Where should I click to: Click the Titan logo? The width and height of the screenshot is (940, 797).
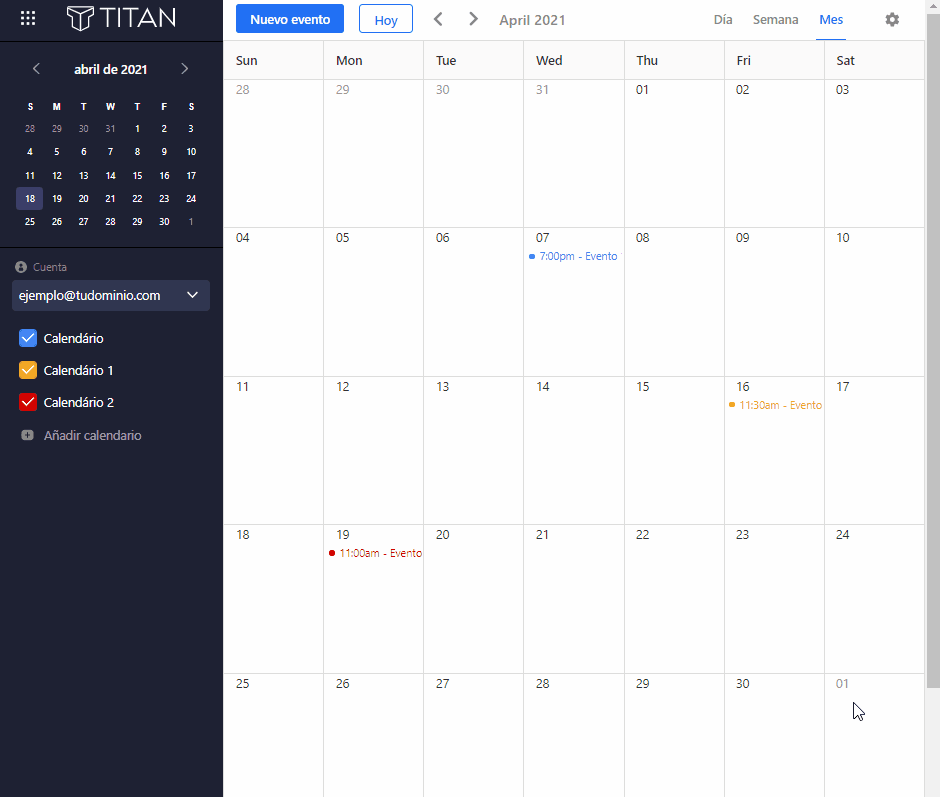point(121,18)
